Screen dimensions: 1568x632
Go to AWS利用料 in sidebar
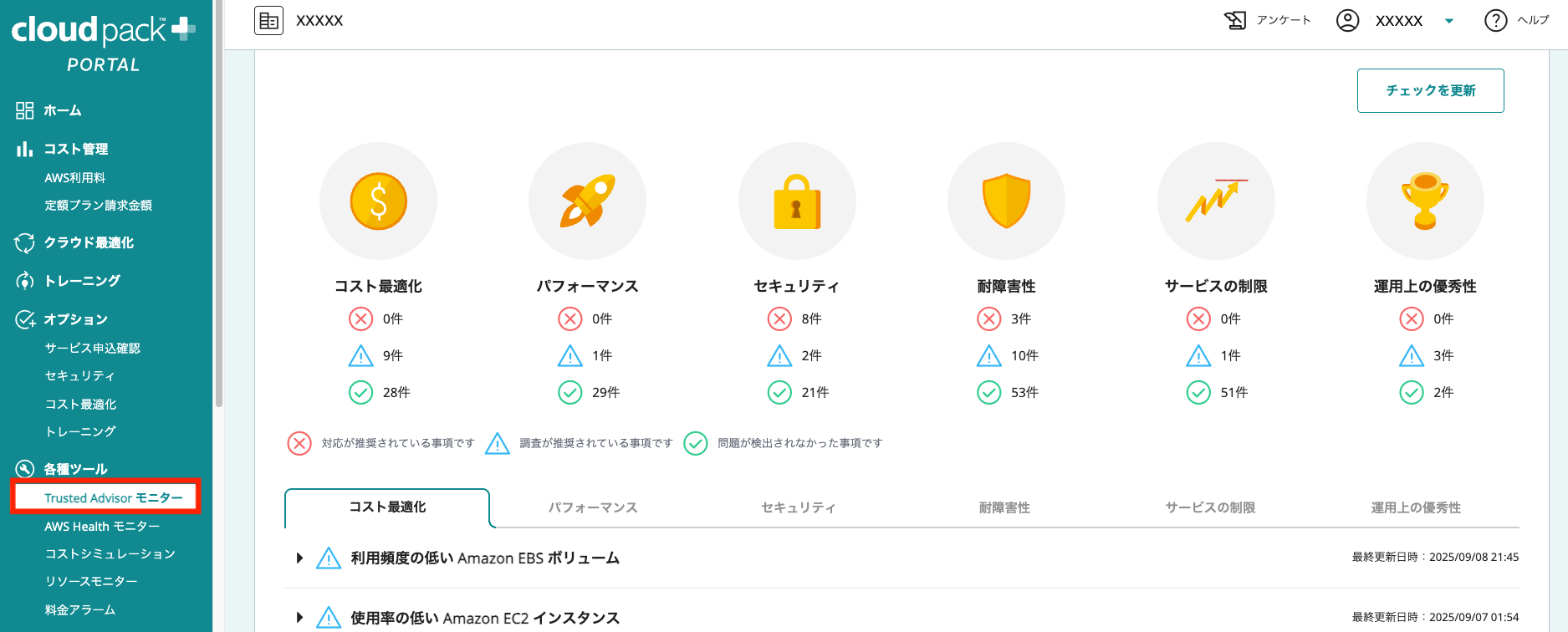click(x=75, y=177)
